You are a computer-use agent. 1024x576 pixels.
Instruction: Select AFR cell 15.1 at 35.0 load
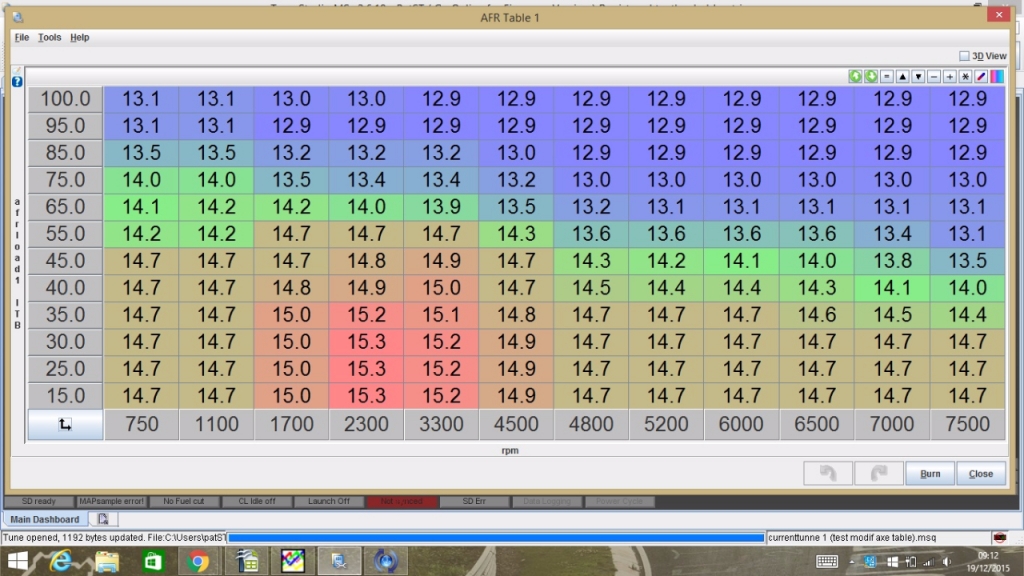click(441, 315)
